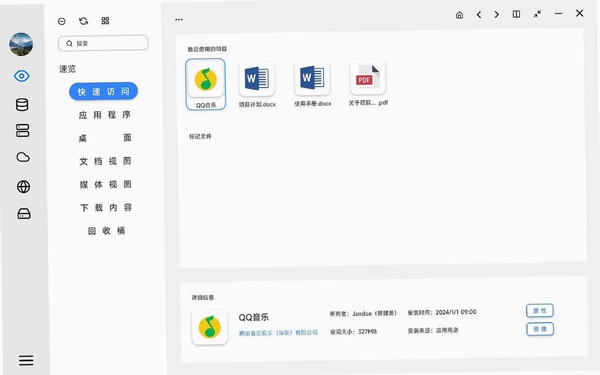Click the circled minus icon above search

click(x=62, y=21)
